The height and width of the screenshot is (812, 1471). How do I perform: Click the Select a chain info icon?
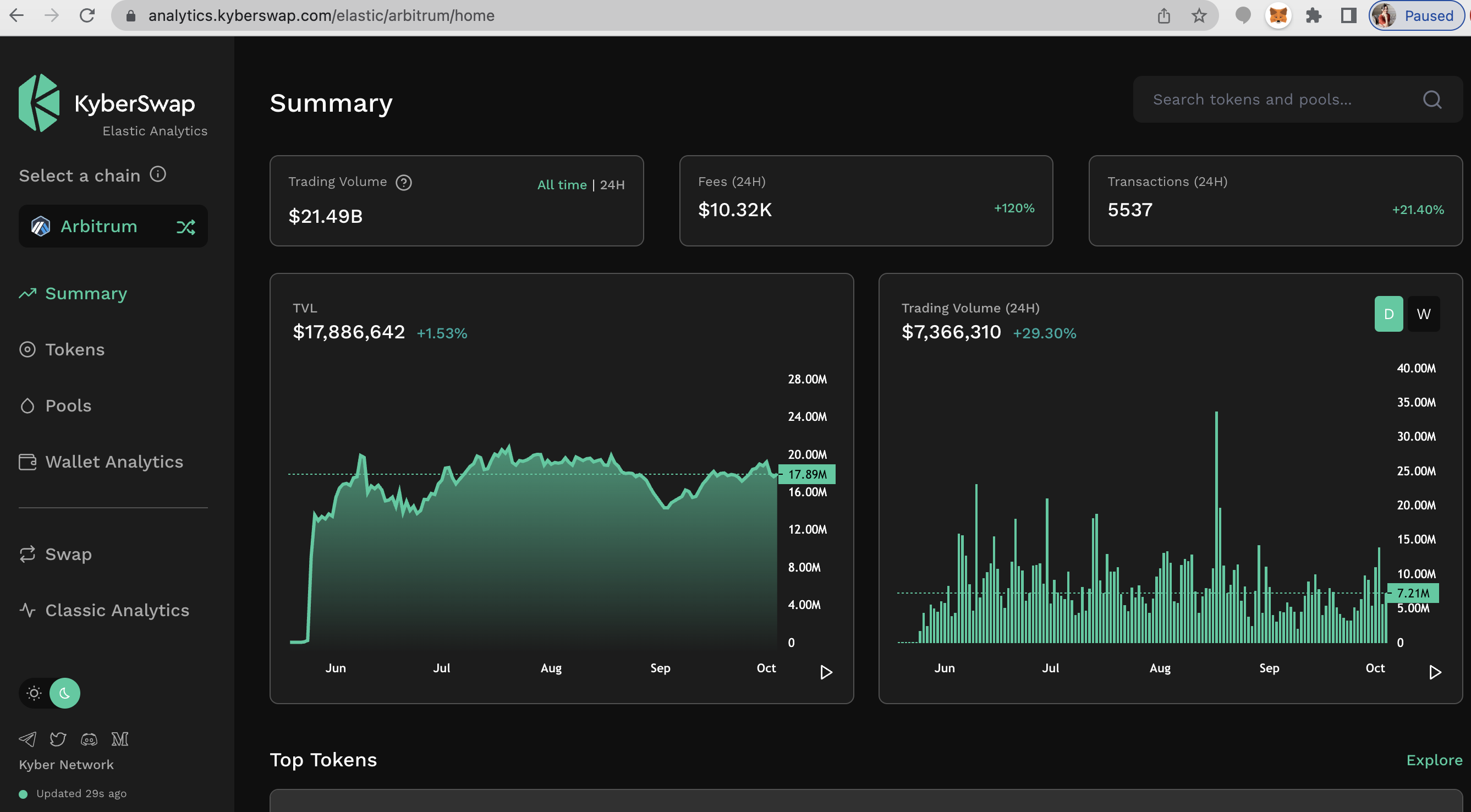[x=157, y=175]
